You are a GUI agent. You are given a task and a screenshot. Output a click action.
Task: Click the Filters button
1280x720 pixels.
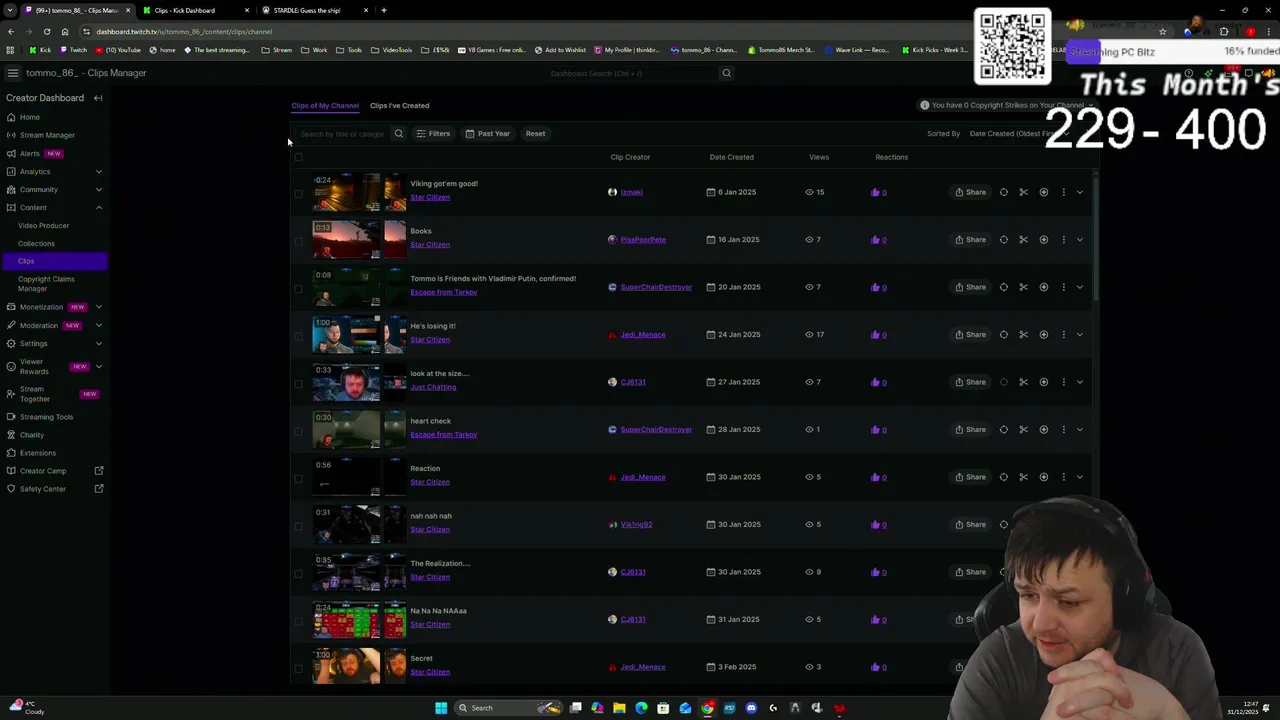point(433,134)
